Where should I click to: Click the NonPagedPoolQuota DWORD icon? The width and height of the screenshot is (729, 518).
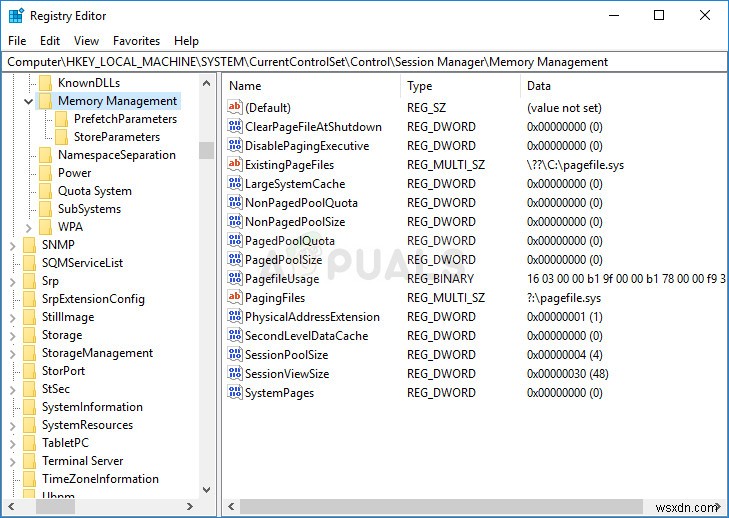[235, 202]
